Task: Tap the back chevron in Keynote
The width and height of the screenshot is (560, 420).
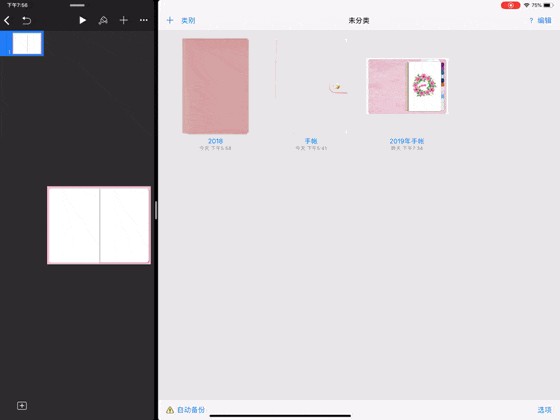Action: 7,20
